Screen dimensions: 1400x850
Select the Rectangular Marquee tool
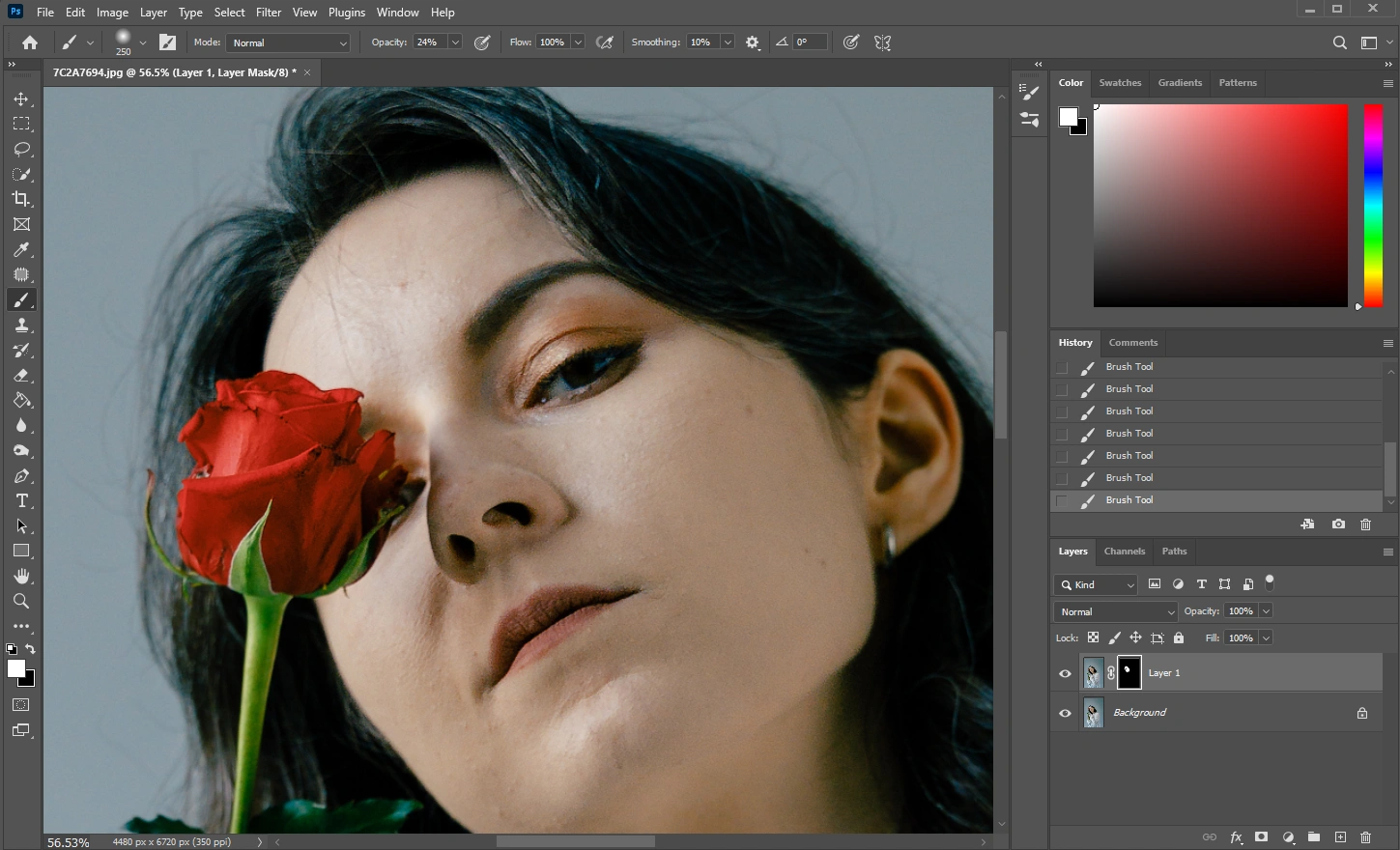(21, 125)
